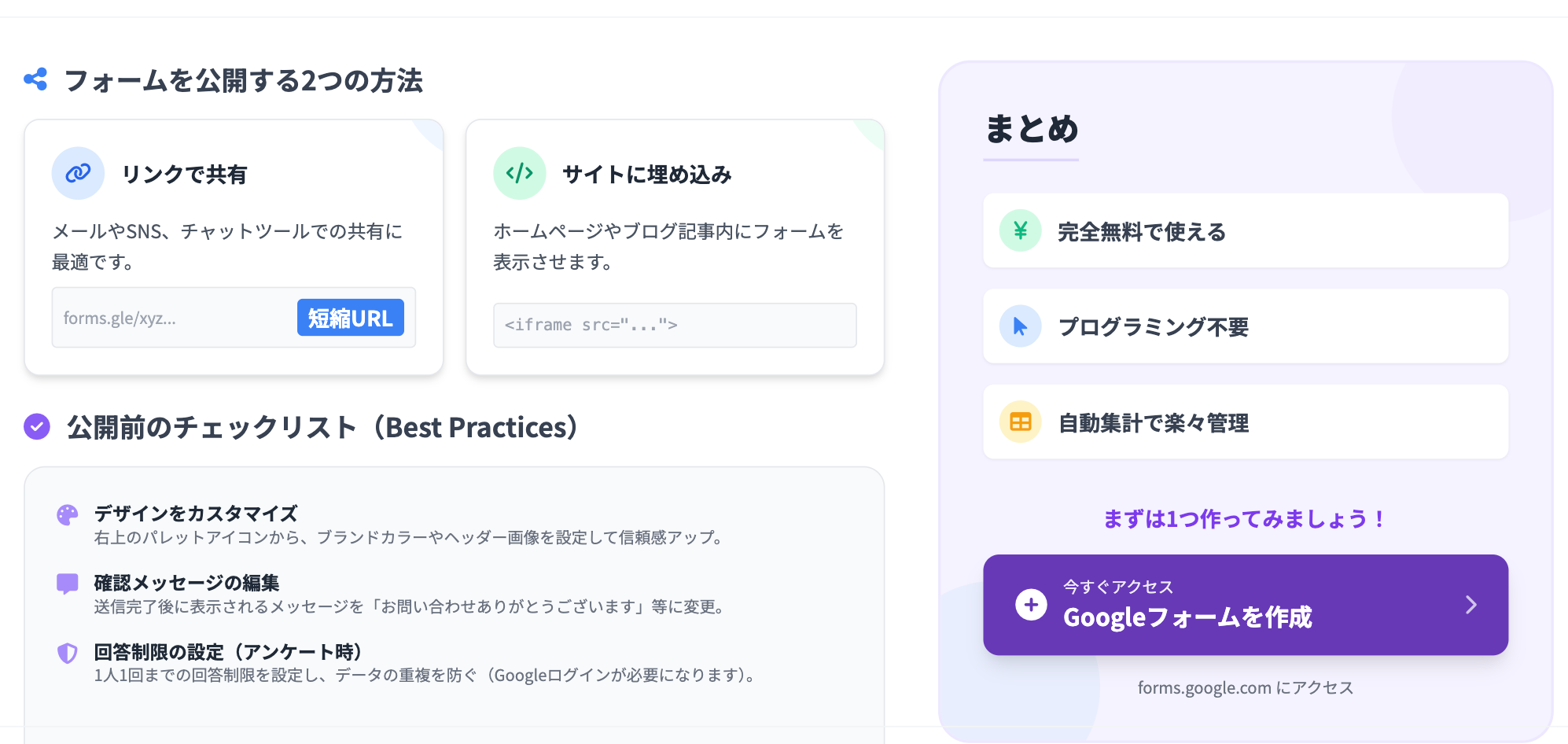Open the Googleフォームを作成 button
Screen dimensions: 1568x744
(x=1245, y=605)
